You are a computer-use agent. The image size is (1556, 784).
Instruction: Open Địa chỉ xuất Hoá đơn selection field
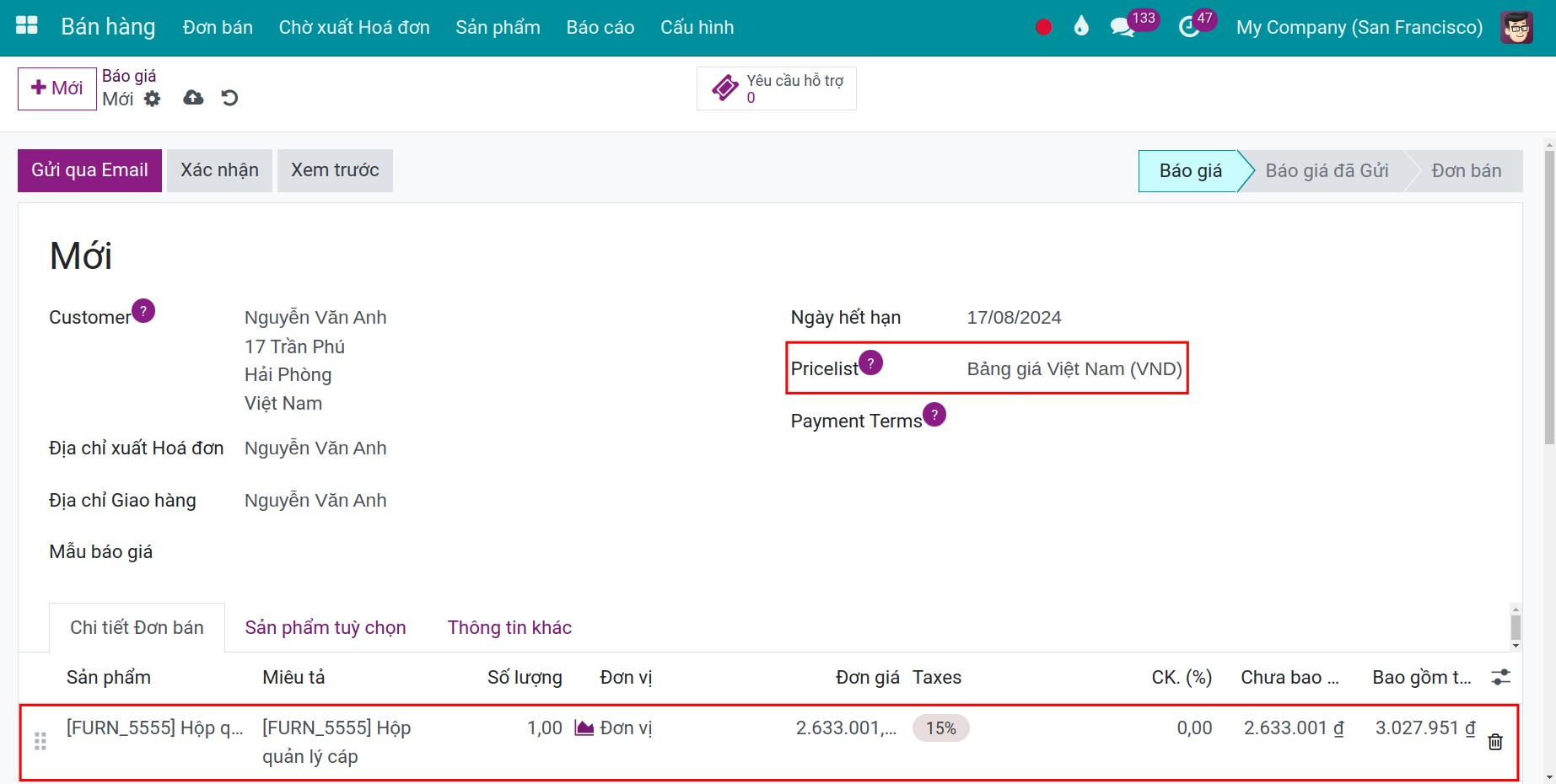(x=315, y=448)
